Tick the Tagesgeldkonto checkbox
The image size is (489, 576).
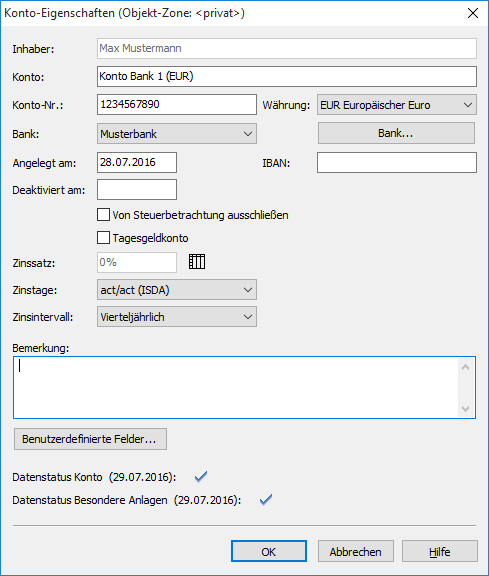click(103, 238)
